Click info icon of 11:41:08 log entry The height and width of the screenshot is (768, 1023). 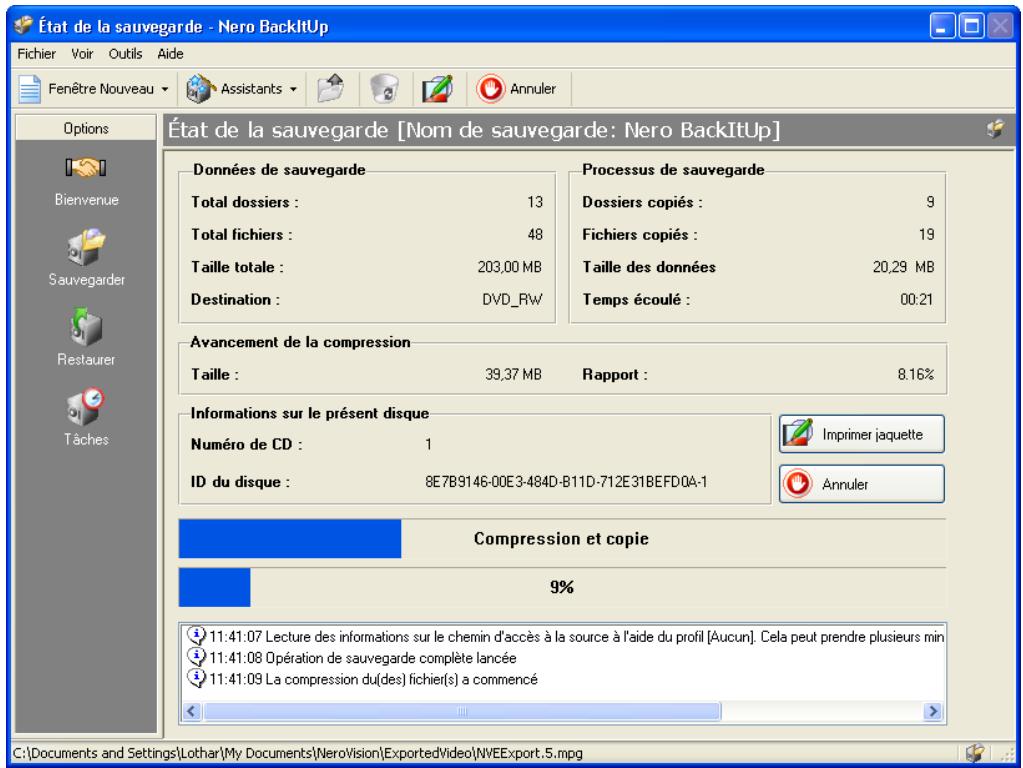coord(196,656)
